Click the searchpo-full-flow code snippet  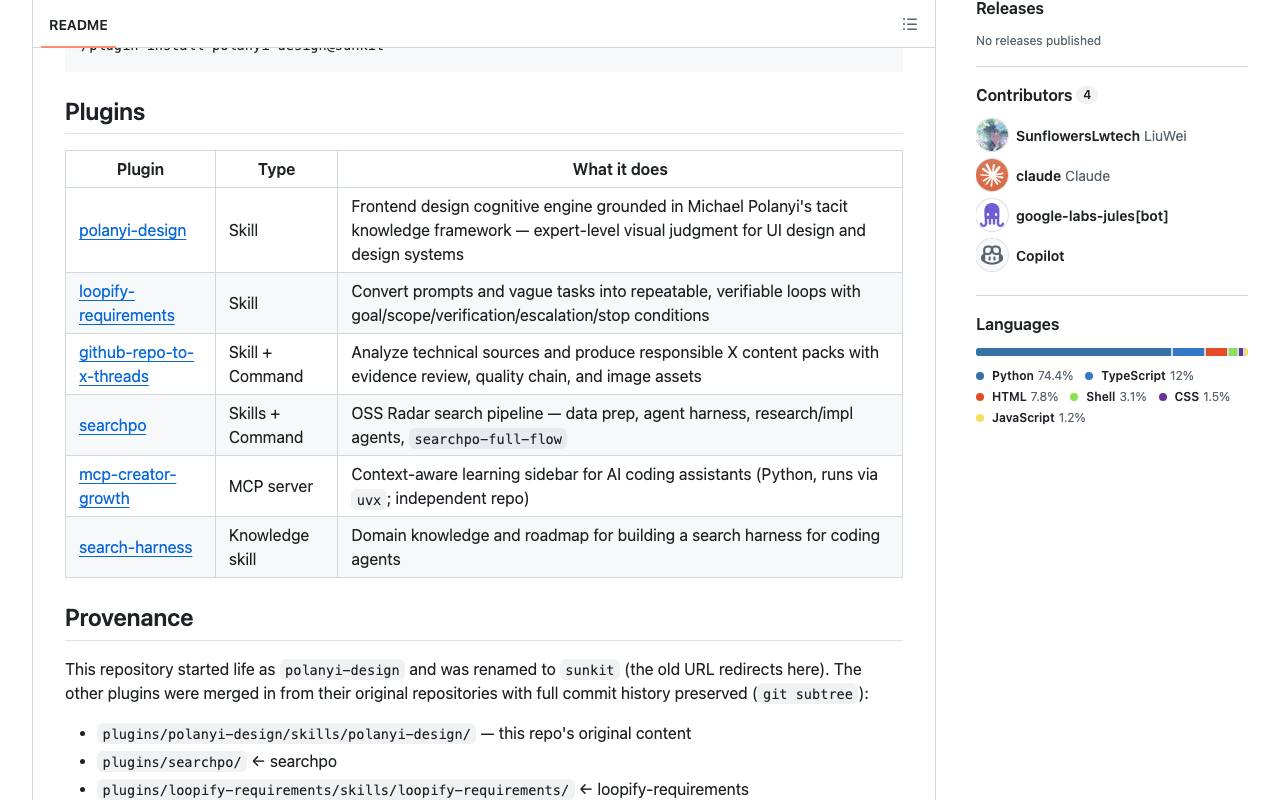click(488, 438)
